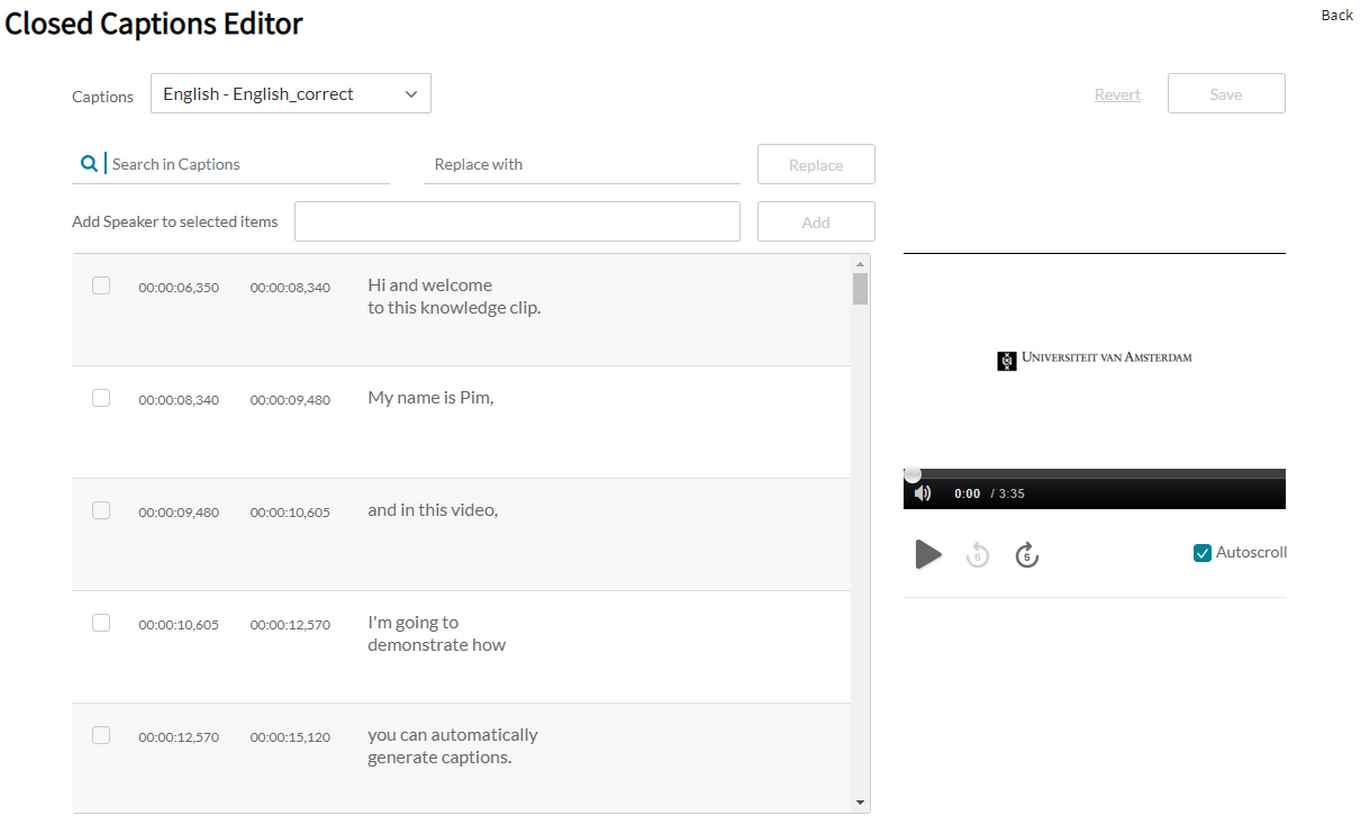Select the 'Hi and welcome' caption checkbox
Viewport: 1360px width, 824px height.
tap(100, 285)
